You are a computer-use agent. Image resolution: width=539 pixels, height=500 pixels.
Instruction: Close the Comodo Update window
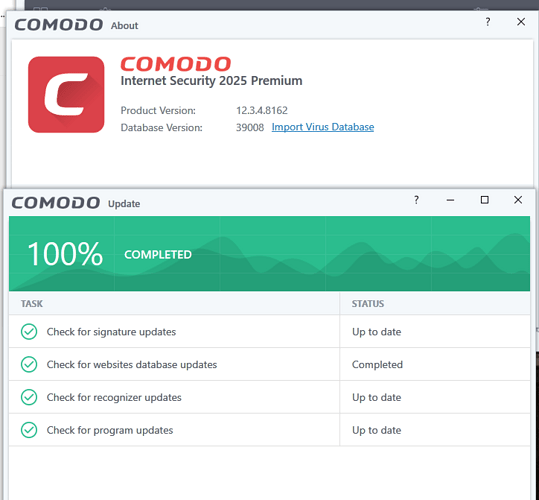pos(518,200)
